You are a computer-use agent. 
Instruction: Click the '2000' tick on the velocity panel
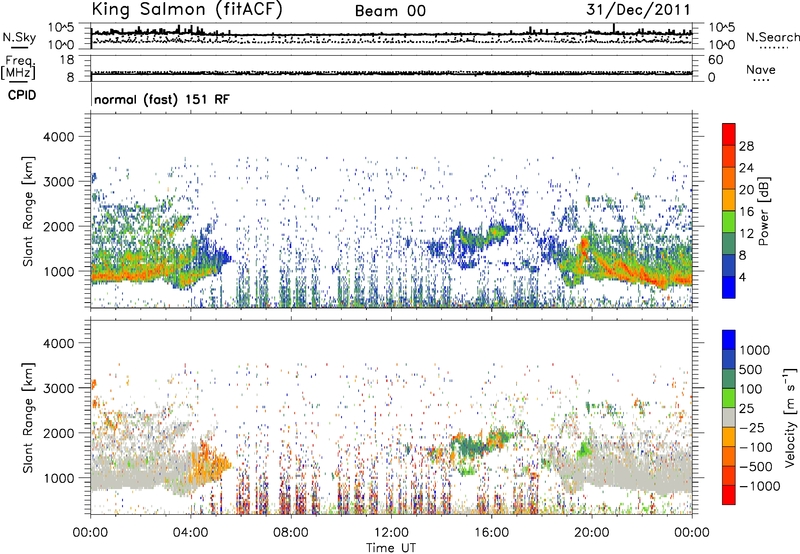point(58,433)
